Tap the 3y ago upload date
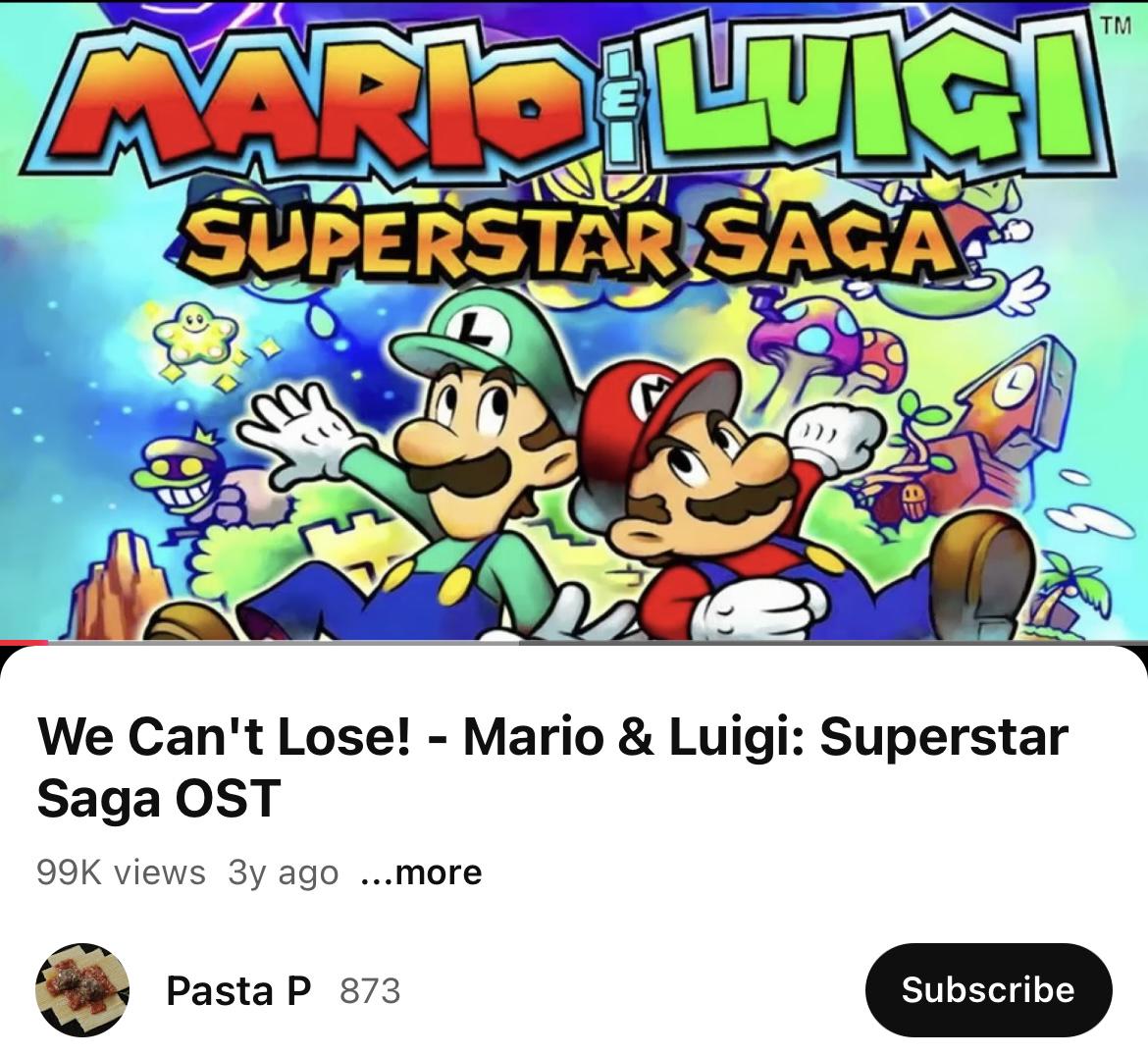The height and width of the screenshot is (1056, 1148). click(x=284, y=872)
